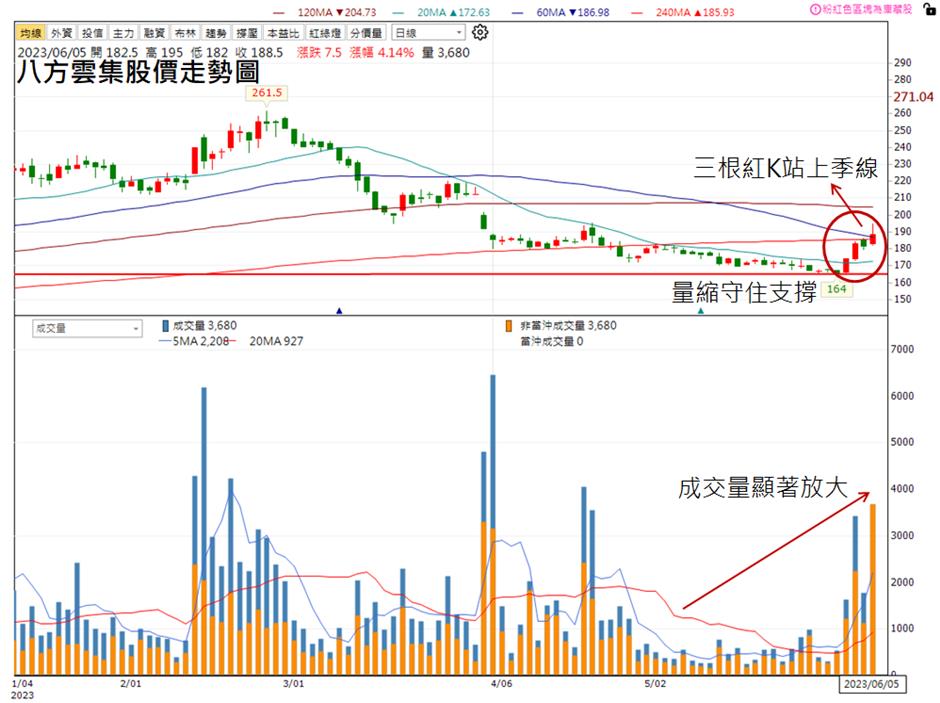Click the orange 非當沖成交量 legend square

click(512, 325)
